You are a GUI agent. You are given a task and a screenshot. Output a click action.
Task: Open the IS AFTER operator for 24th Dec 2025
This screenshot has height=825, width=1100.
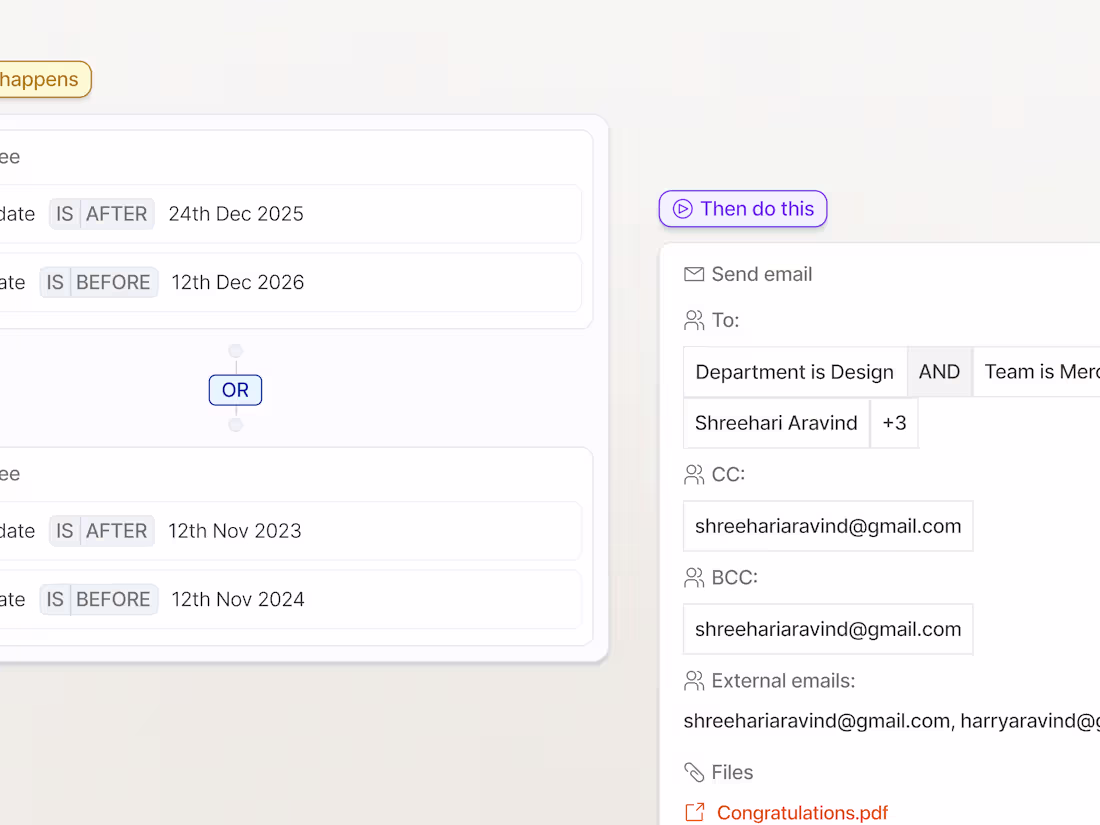(102, 214)
